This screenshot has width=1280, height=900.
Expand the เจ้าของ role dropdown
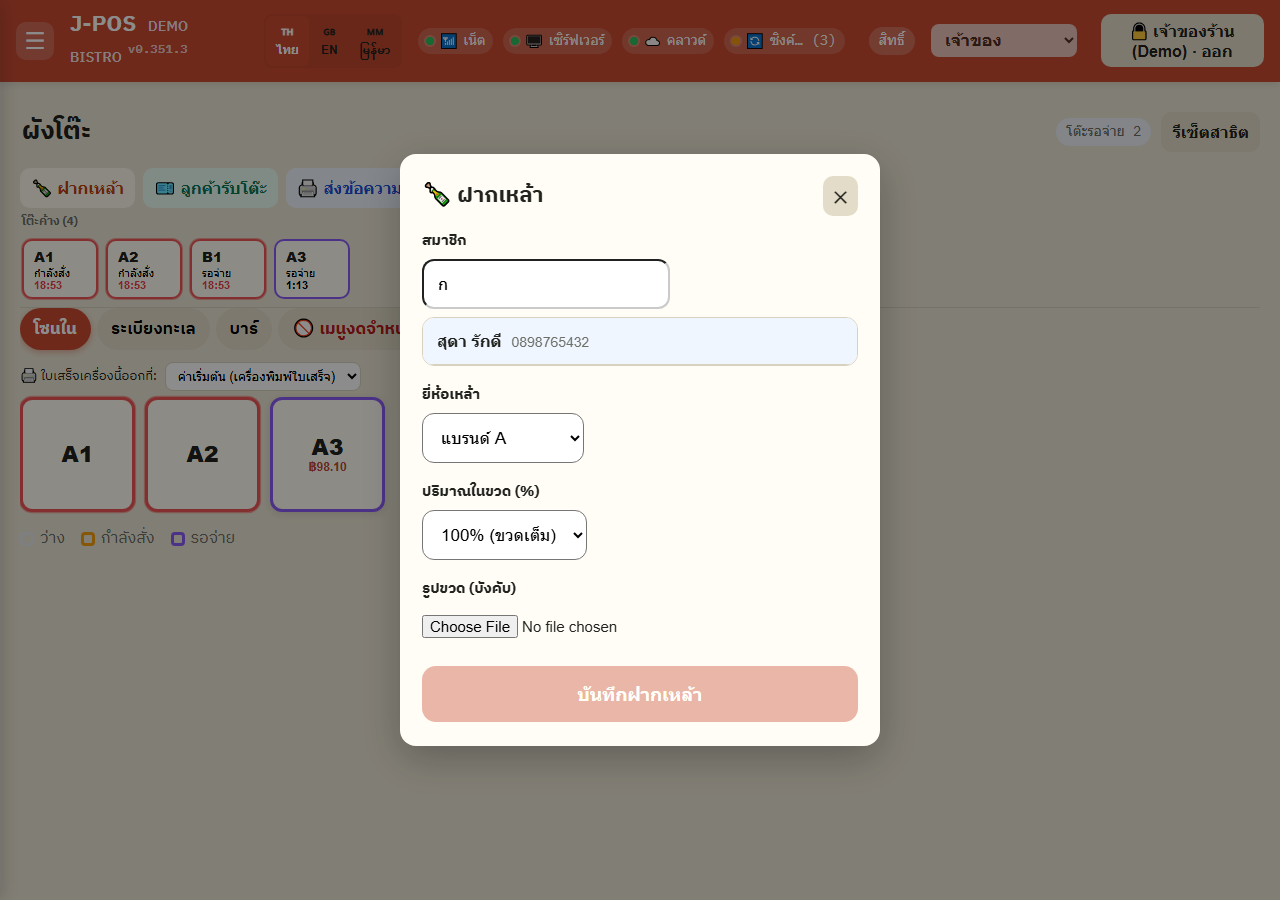click(x=1004, y=41)
